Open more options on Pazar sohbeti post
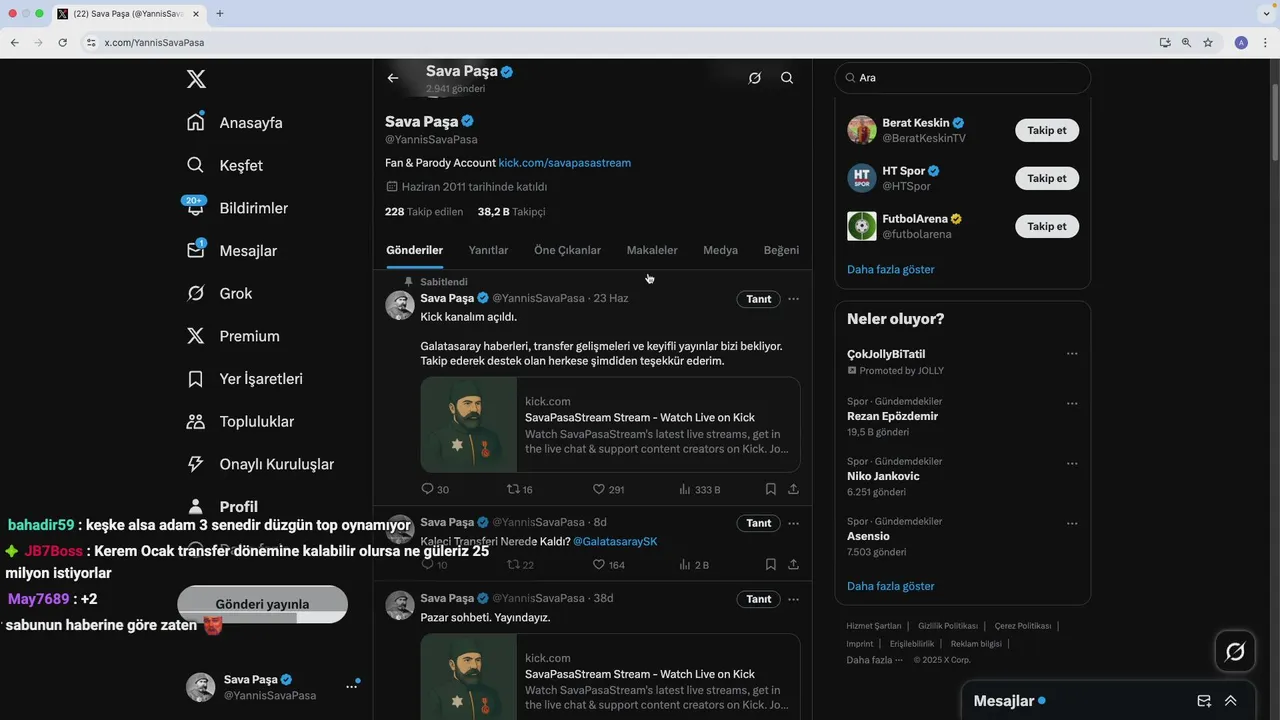Image resolution: width=1280 pixels, height=720 pixels. click(793, 599)
